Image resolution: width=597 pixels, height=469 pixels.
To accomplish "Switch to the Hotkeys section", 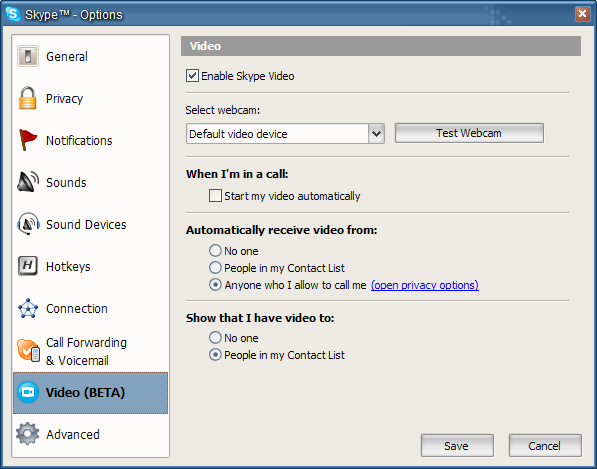I will pyautogui.click(x=91, y=266).
